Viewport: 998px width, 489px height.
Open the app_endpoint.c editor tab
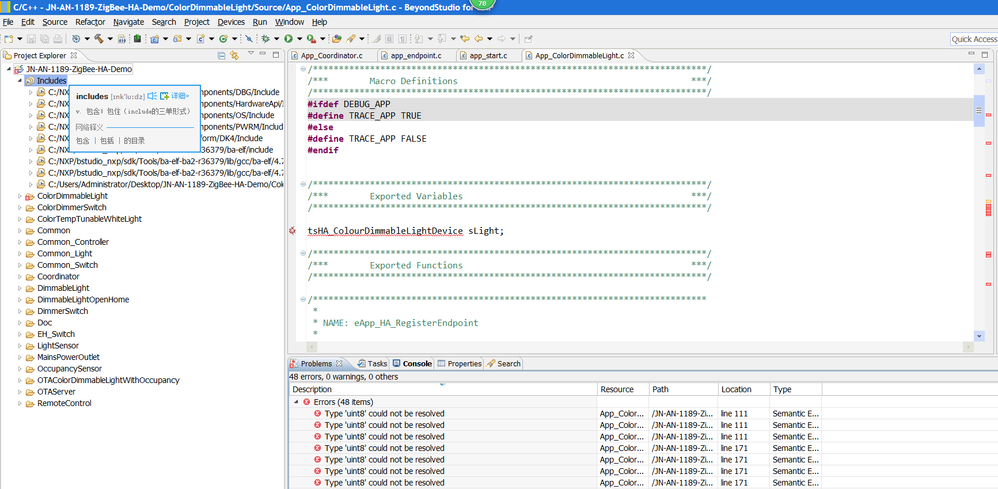point(415,56)
